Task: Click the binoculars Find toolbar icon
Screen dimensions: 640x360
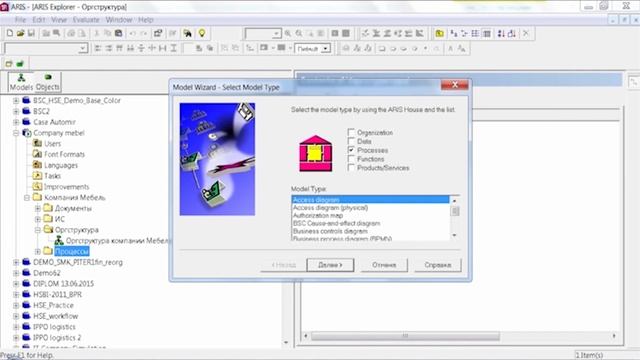Action: pos(187,33)
